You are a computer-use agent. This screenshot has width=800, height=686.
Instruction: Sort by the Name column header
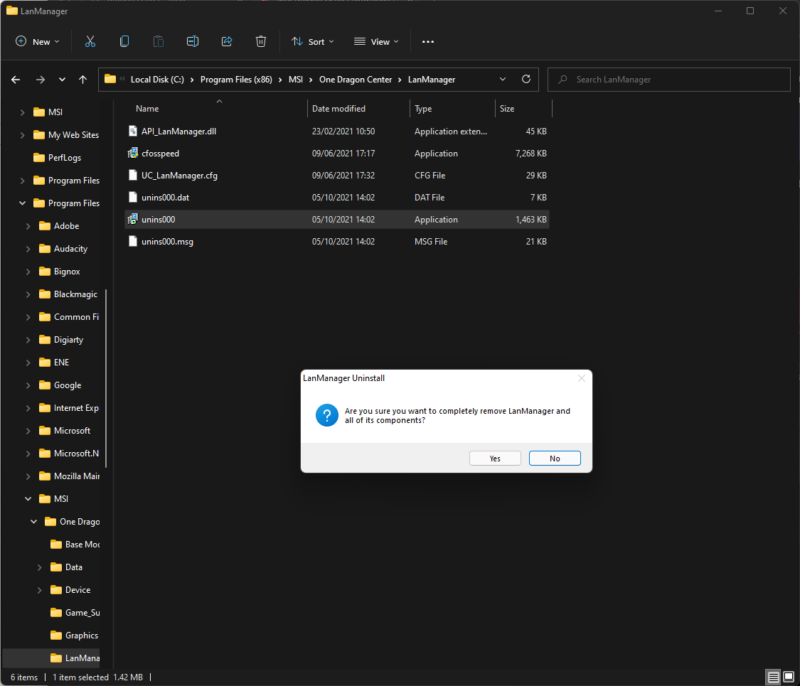click(147, 109)
